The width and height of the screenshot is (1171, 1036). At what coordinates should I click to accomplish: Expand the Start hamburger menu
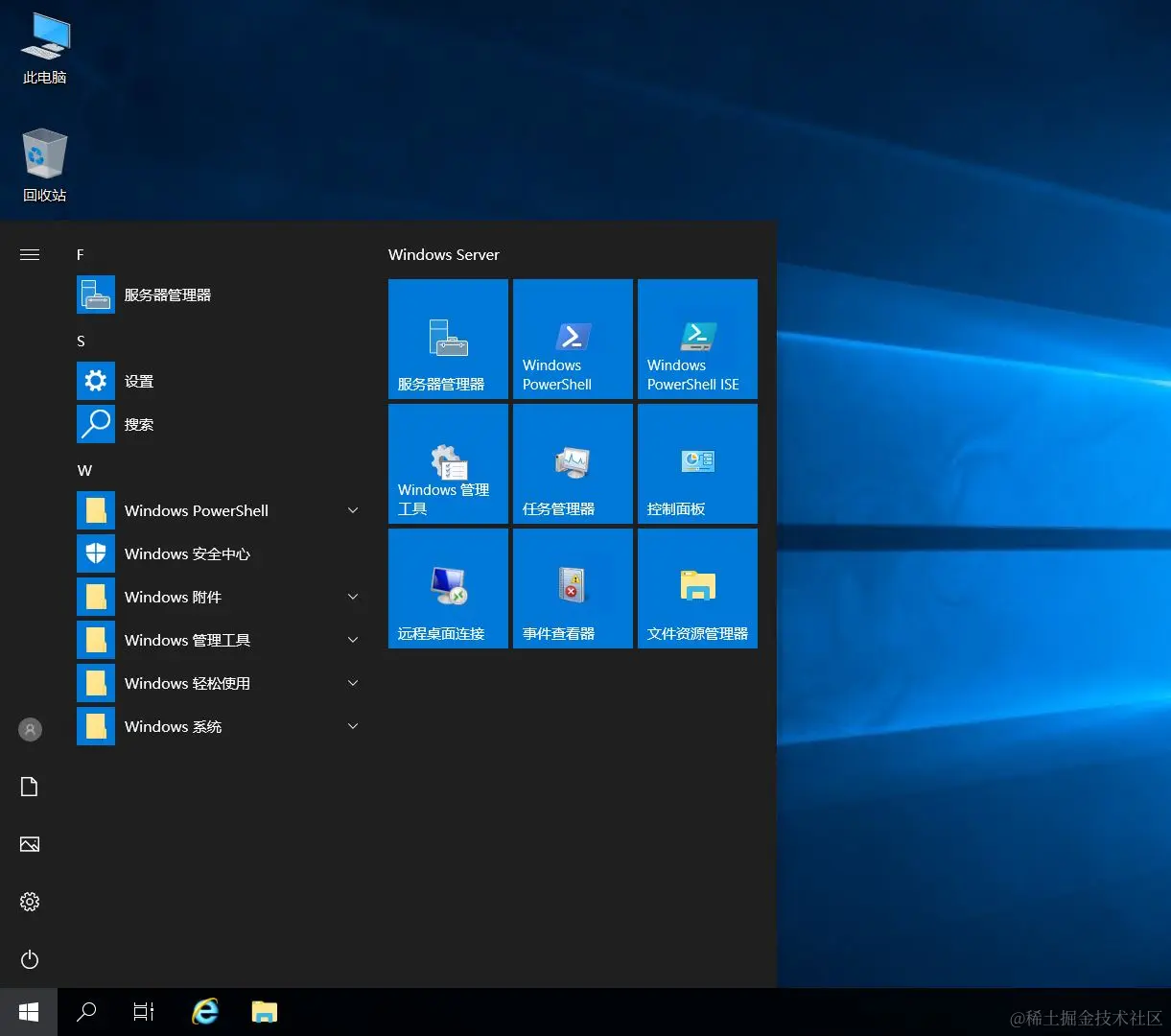click(30, 254)
